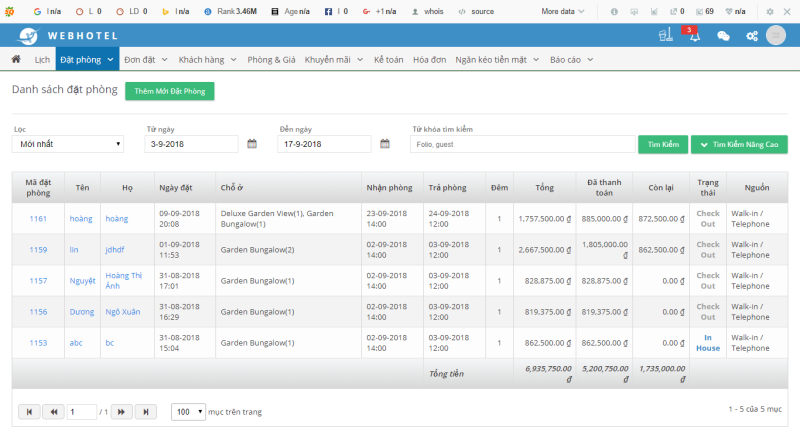Viewport: 800px width, 448px height.
Task: Open calendar picker for Đến ngày
Action: tap(385, 144)
